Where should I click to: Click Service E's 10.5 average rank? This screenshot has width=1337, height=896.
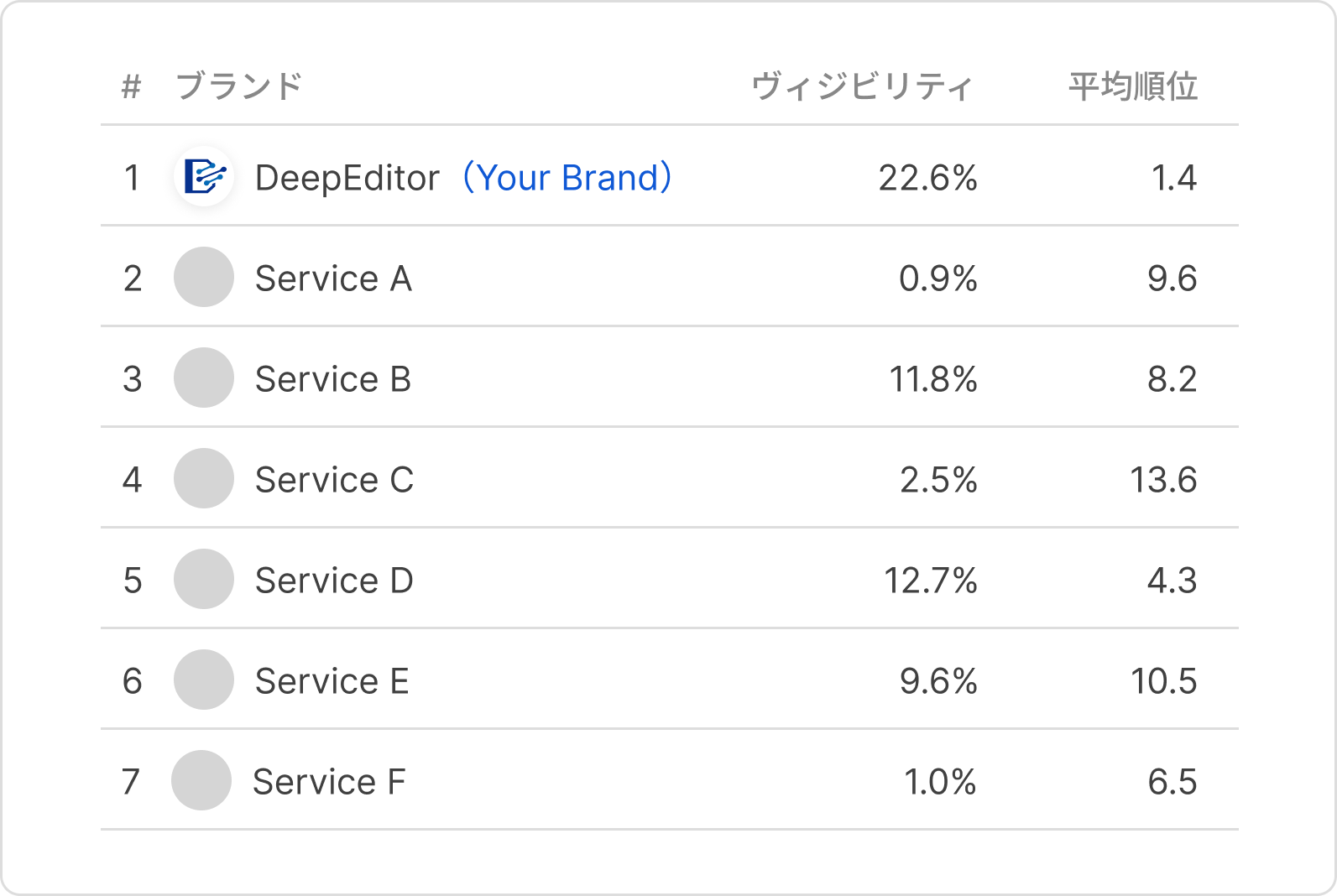[1163, 681]
